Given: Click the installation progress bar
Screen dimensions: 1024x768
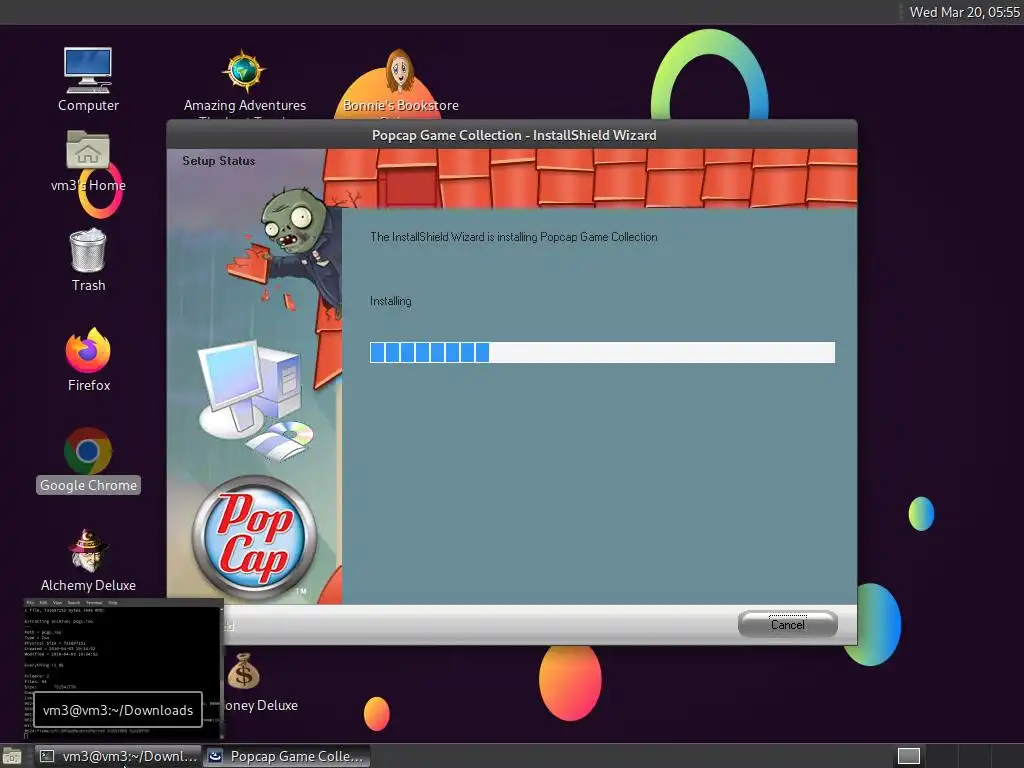Looking at the screenshot, I should 602,352.
